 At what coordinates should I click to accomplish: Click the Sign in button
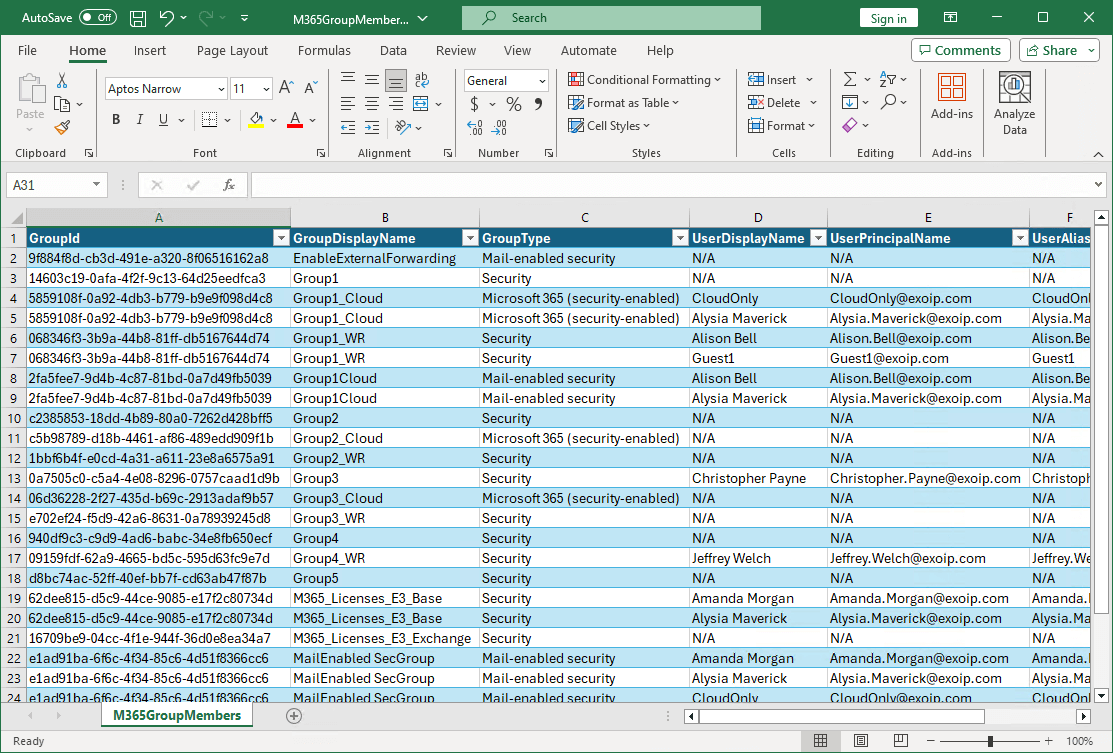(x=888, y=17)
